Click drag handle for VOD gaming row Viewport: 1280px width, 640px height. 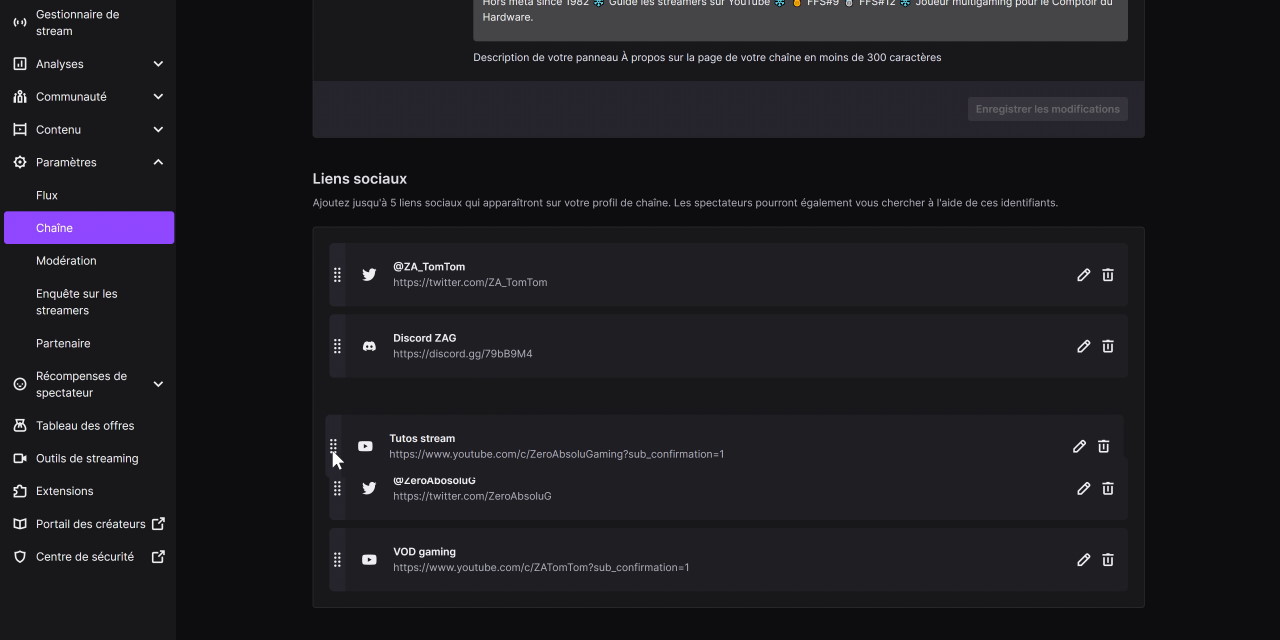[337, 560]
